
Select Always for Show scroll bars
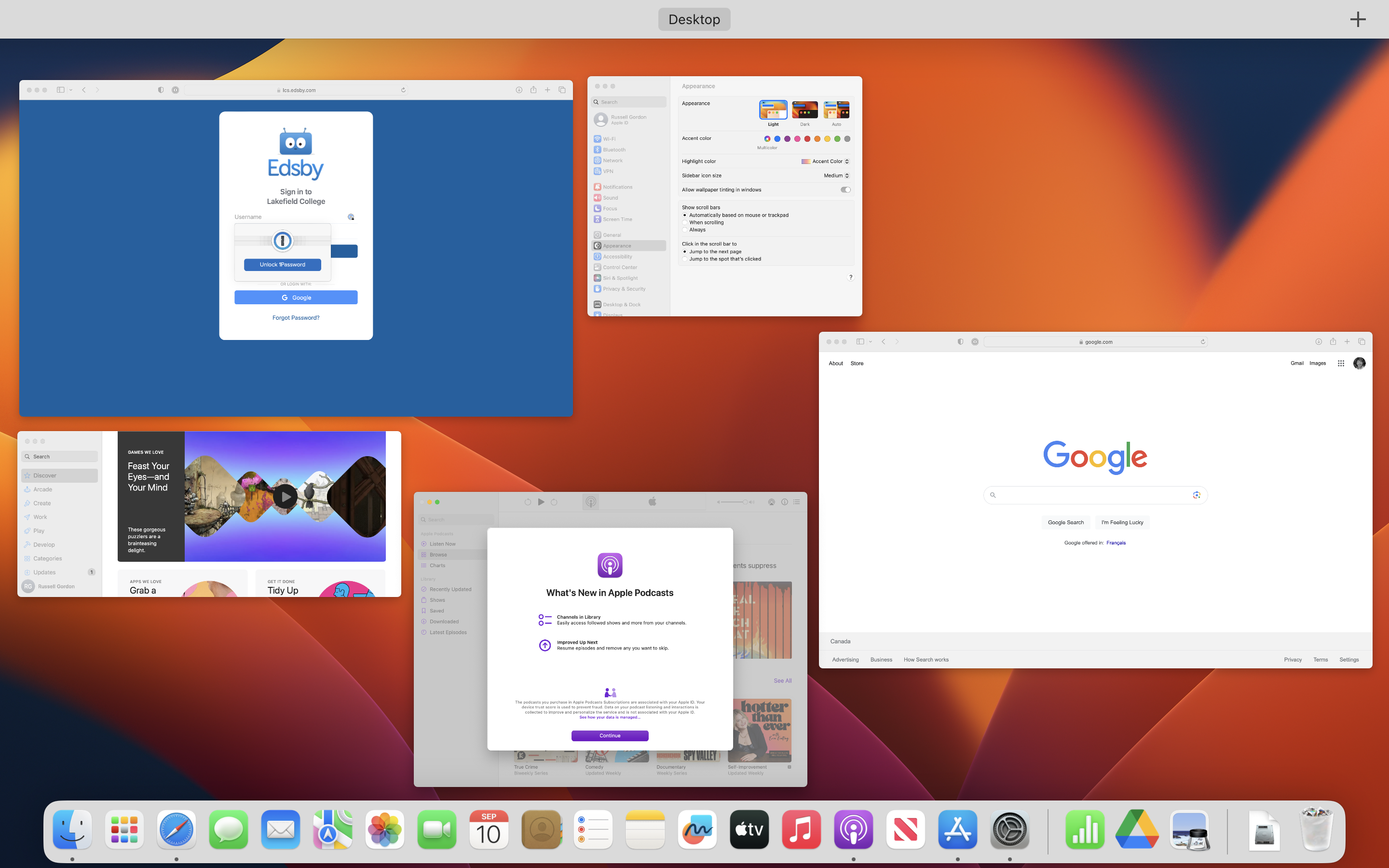pyautogui.click(x=685, y=229)
